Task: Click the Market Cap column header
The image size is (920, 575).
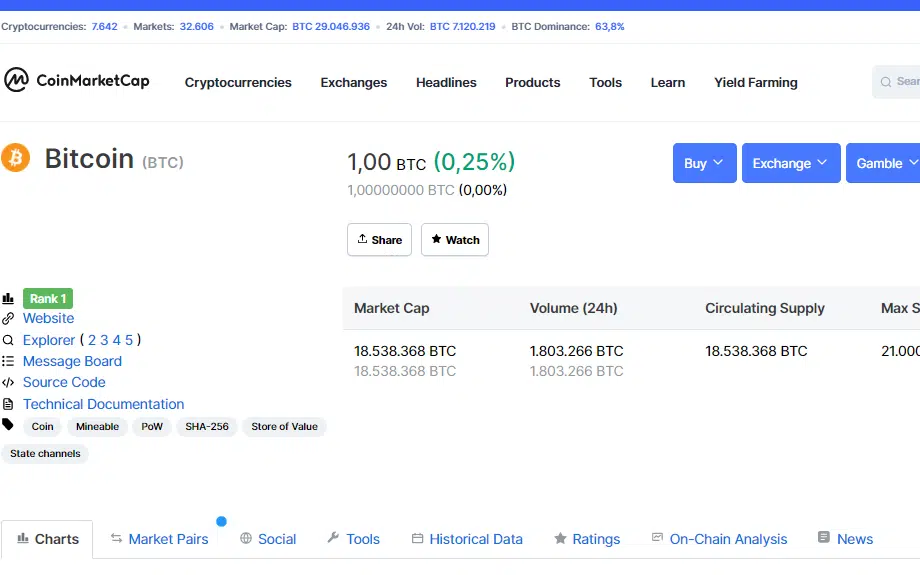Action: click(x=392, y=308)
